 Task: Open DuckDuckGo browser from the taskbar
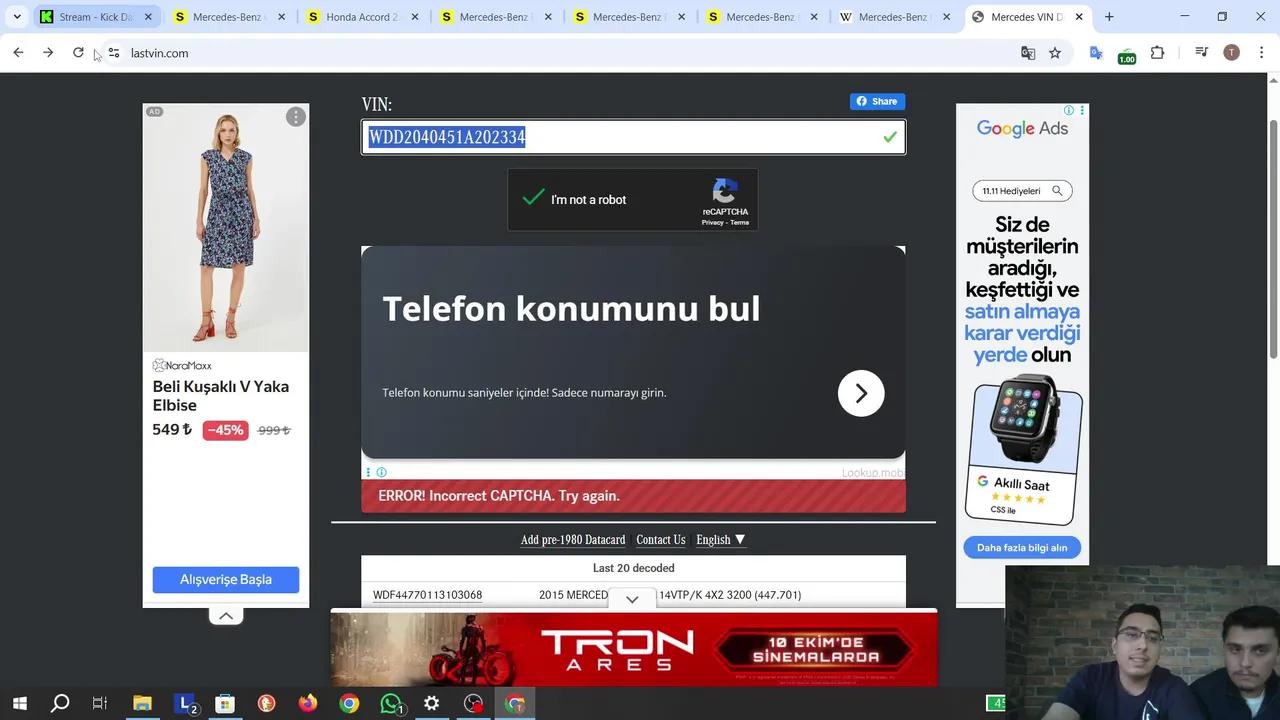click(266, 704)
